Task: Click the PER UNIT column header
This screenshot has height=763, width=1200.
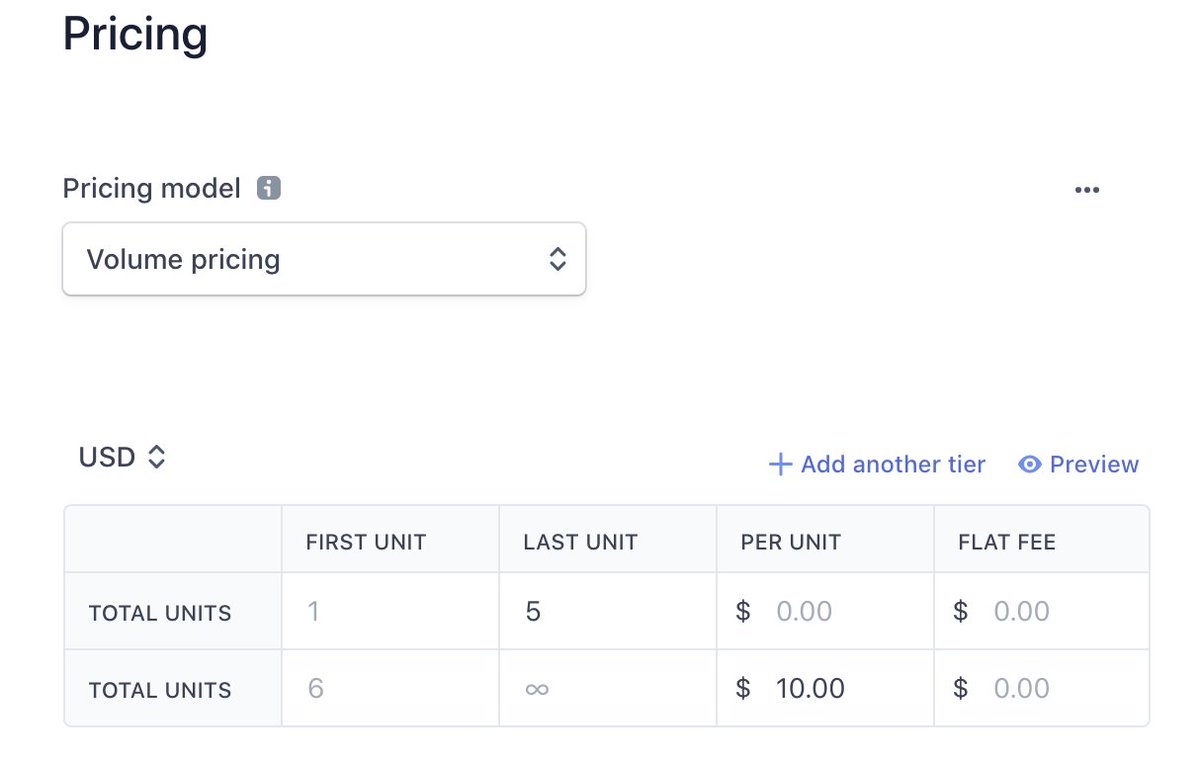Action: click(791, 543)
